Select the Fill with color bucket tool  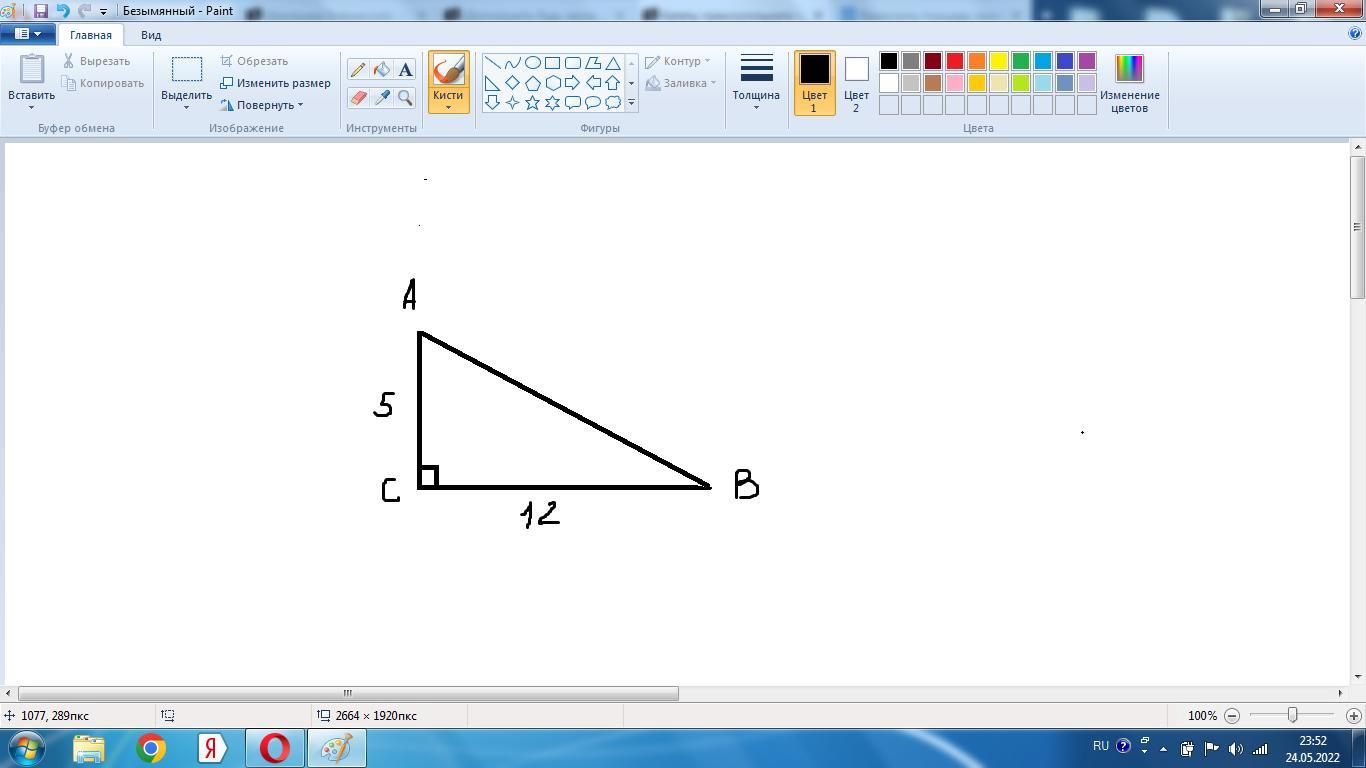[x=381, y=70]
